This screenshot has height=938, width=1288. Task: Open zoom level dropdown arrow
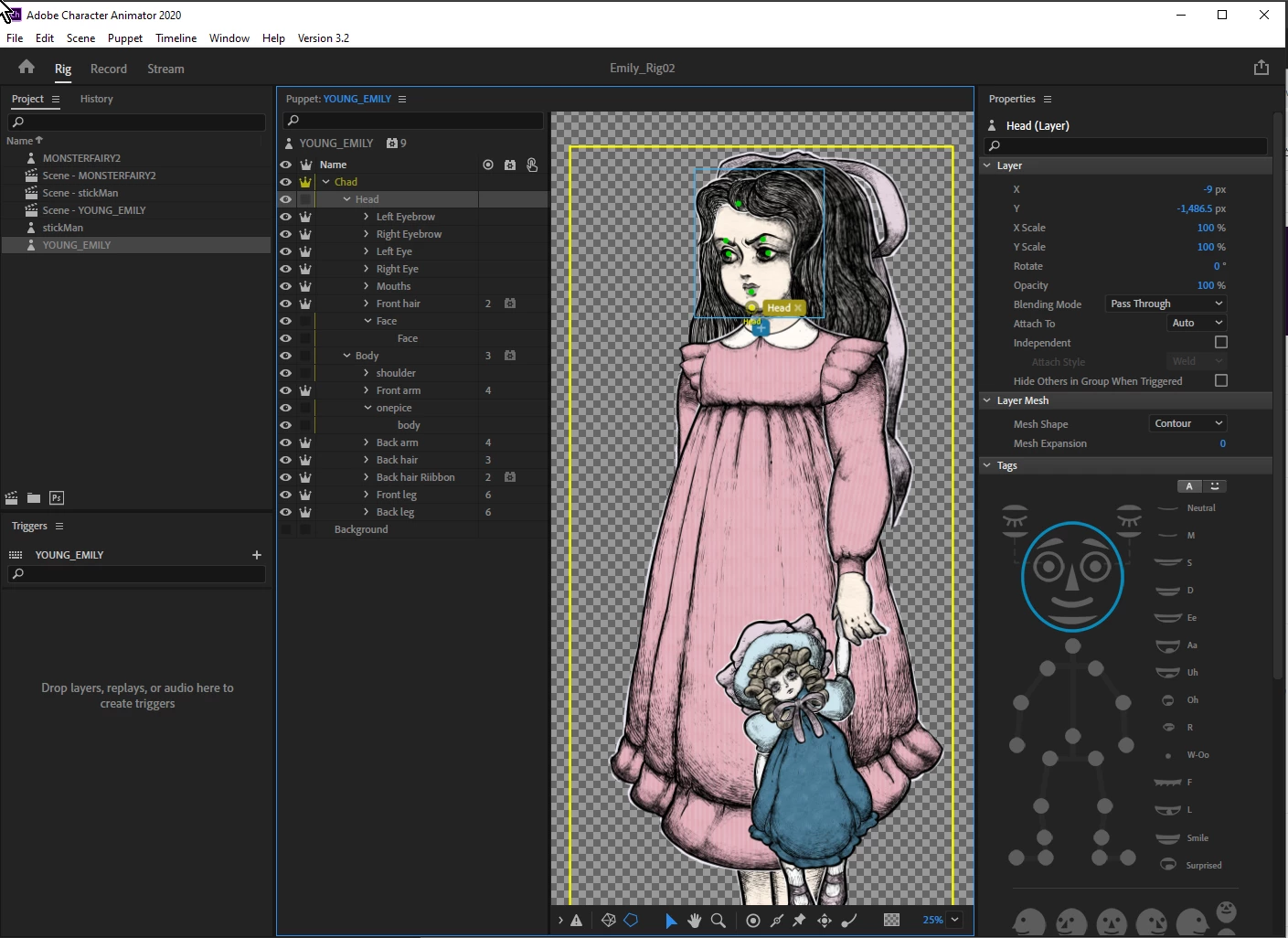coord(955,920)
